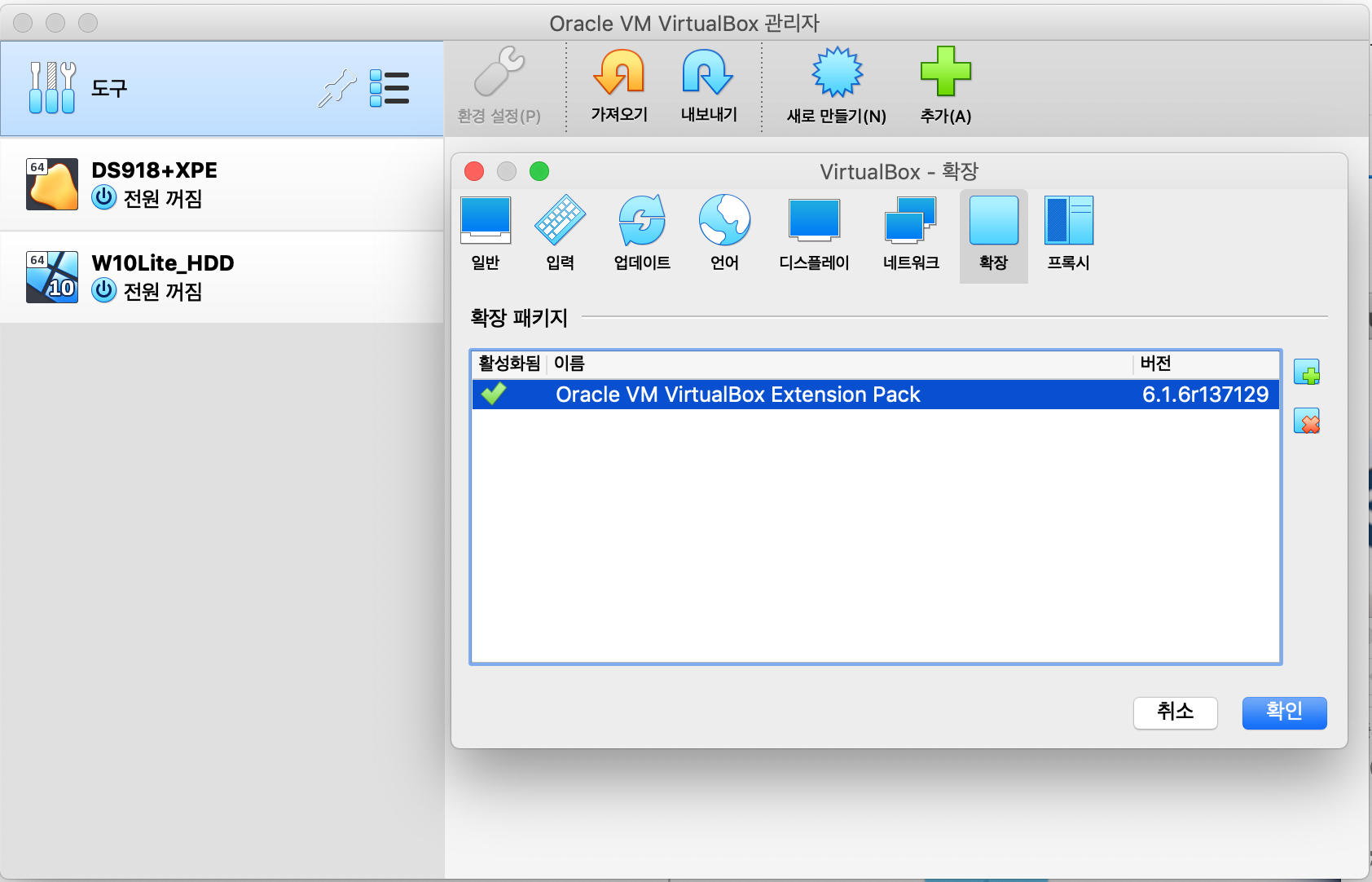Add an existing VM with 추가(A)
Viewport: 1372px width, 882px height.
tap(946, 86)
